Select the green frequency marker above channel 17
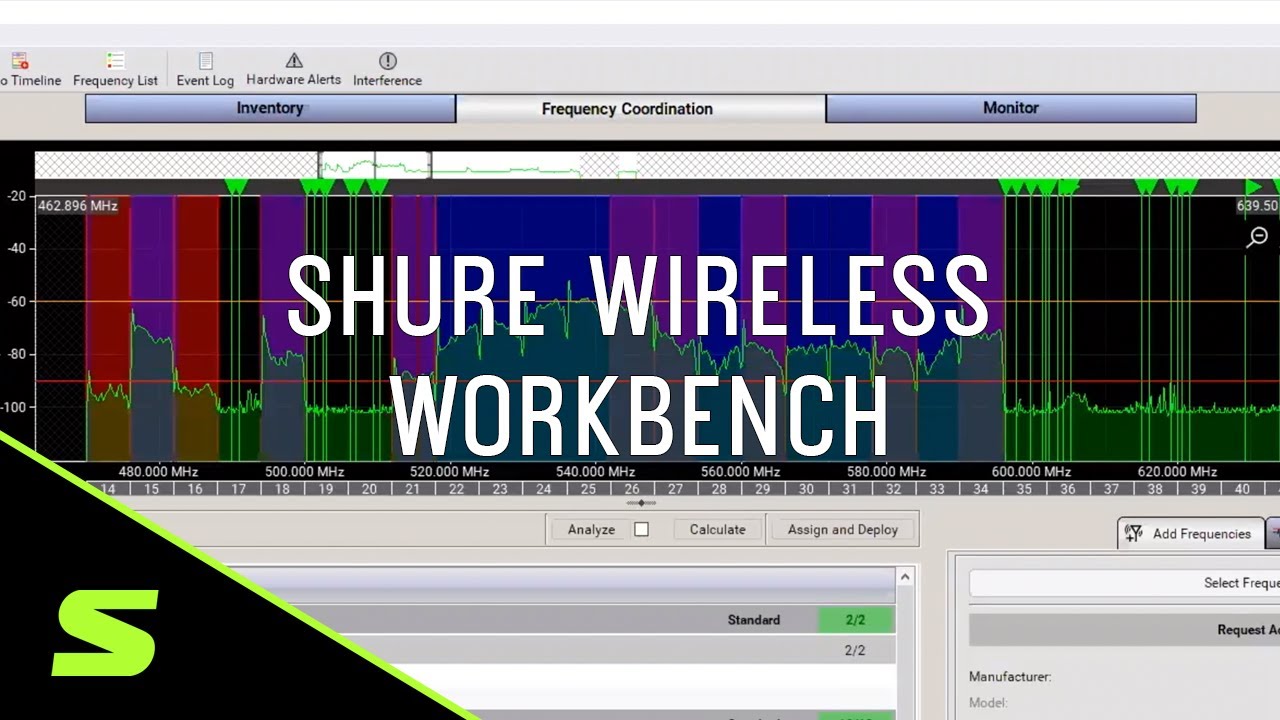The image size is (1280, 720). tap(236, 187)
